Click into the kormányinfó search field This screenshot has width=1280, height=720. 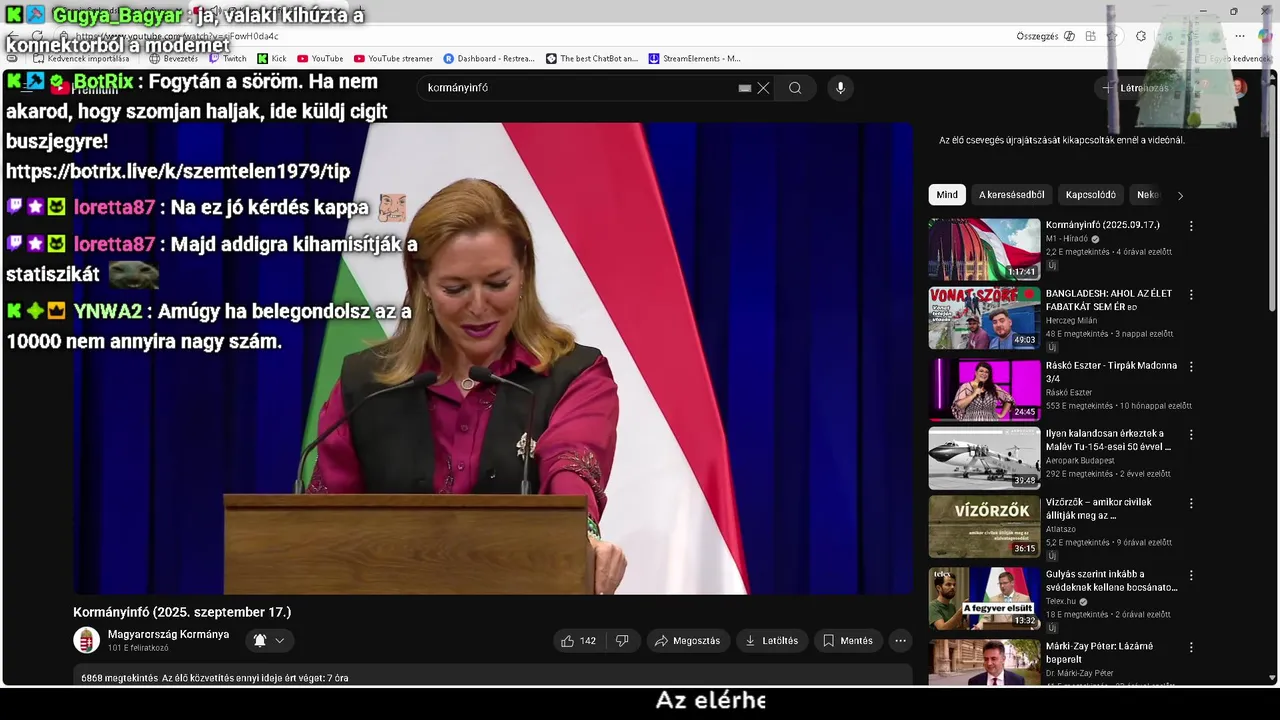pos(580,88)
